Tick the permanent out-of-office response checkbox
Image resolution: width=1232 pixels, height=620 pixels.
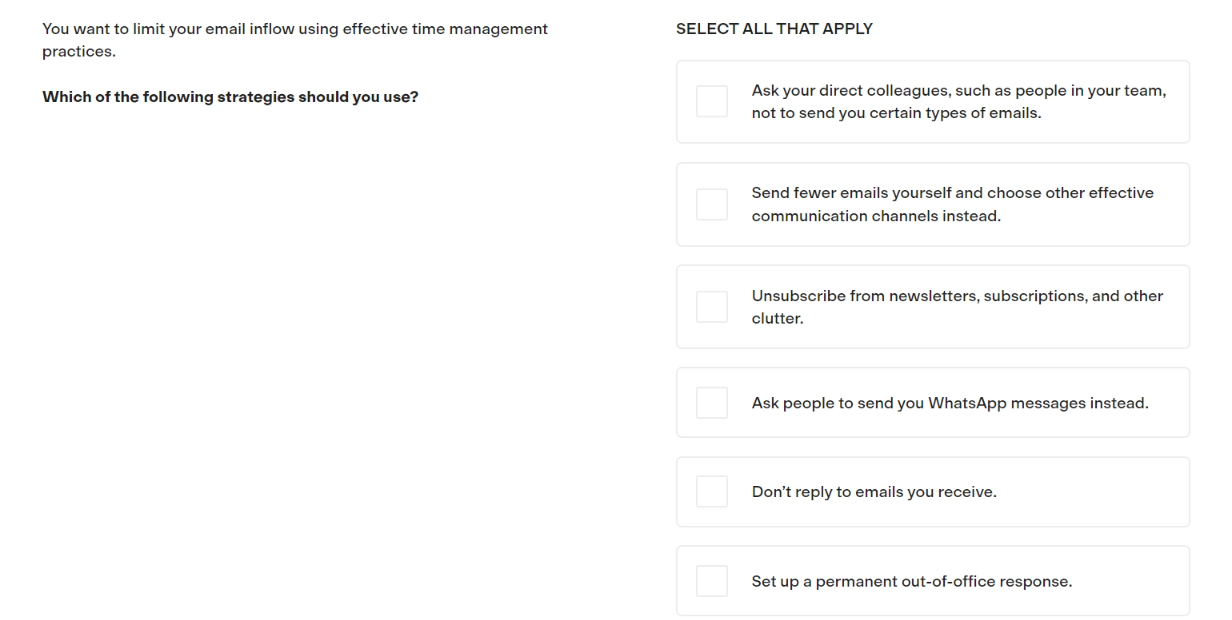click(712, 580)
